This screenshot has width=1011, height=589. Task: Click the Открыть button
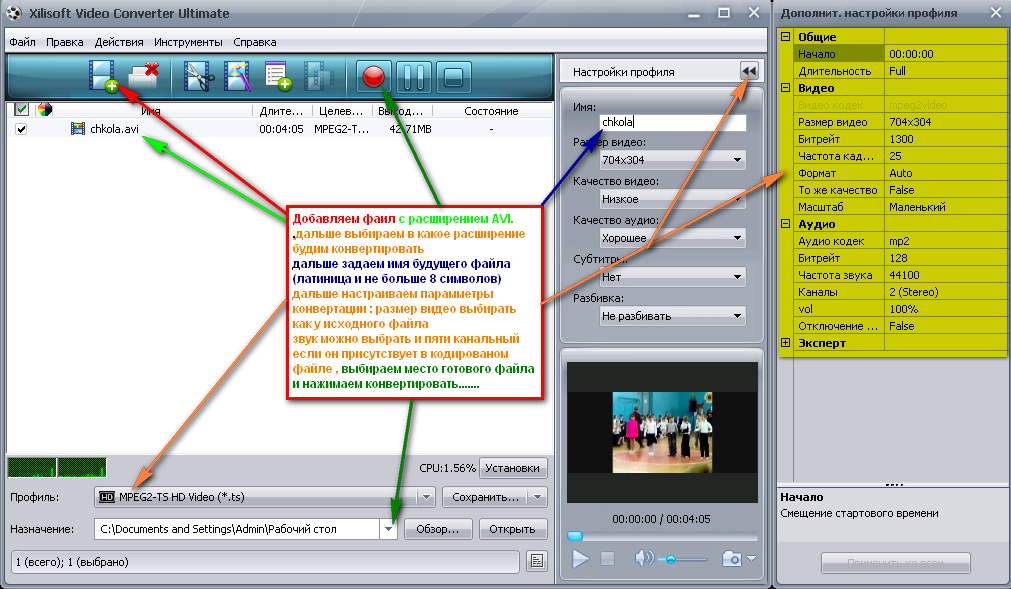(x=512, y=529)
